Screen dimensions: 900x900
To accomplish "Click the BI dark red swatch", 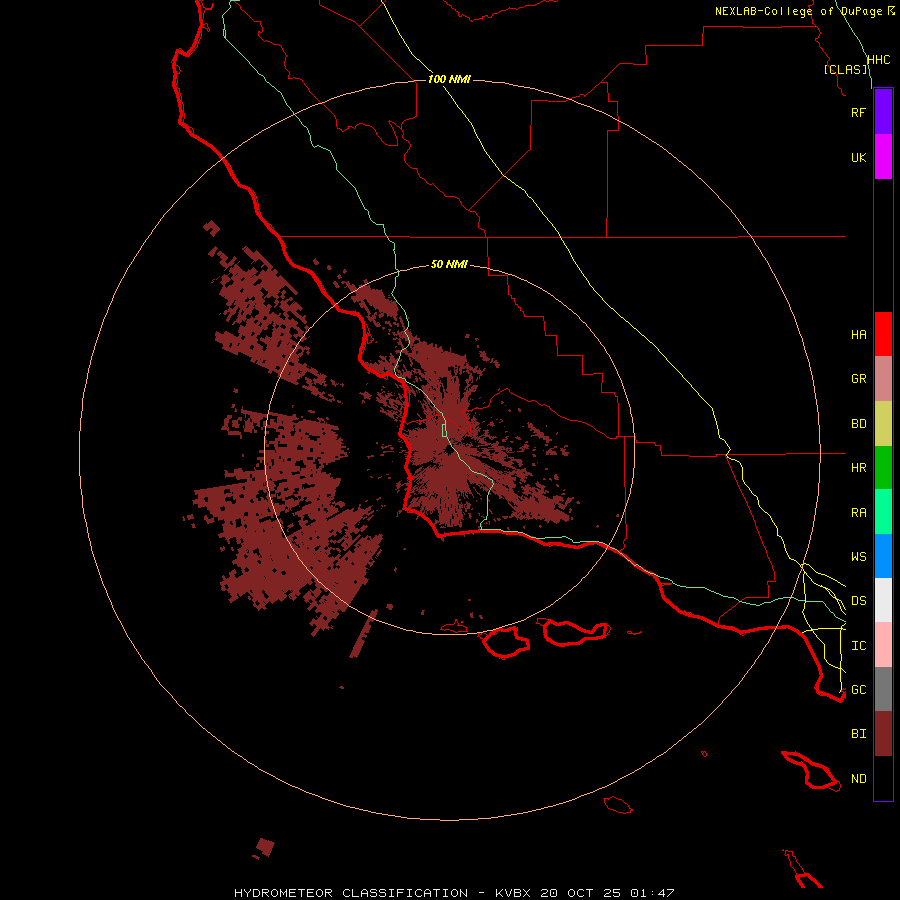I will (883, 734).
